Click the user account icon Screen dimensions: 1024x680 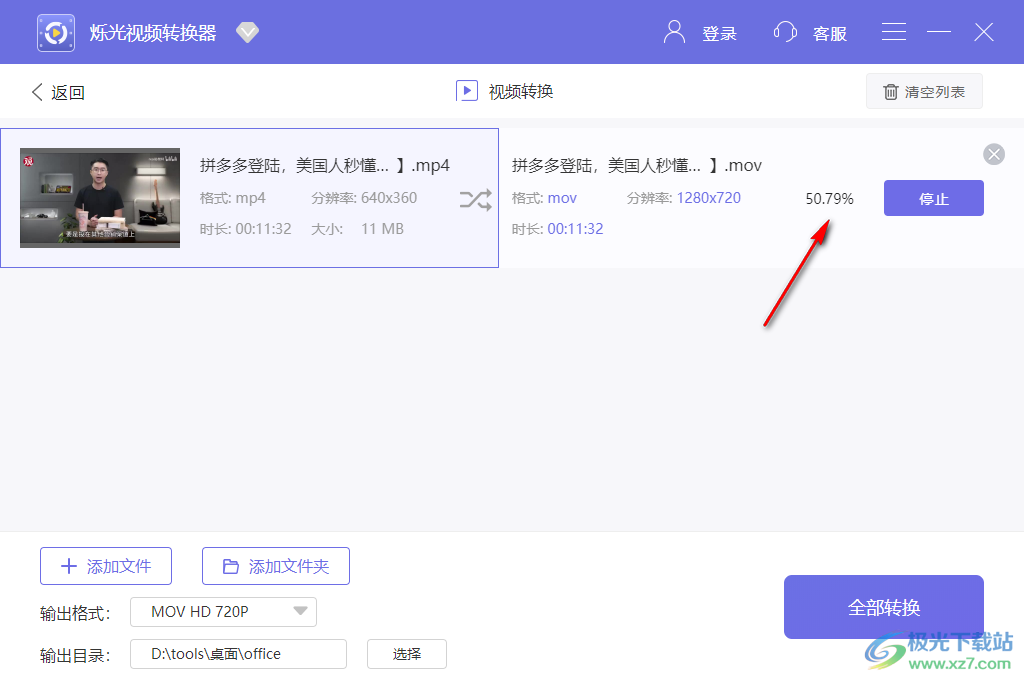click(674, 32)
